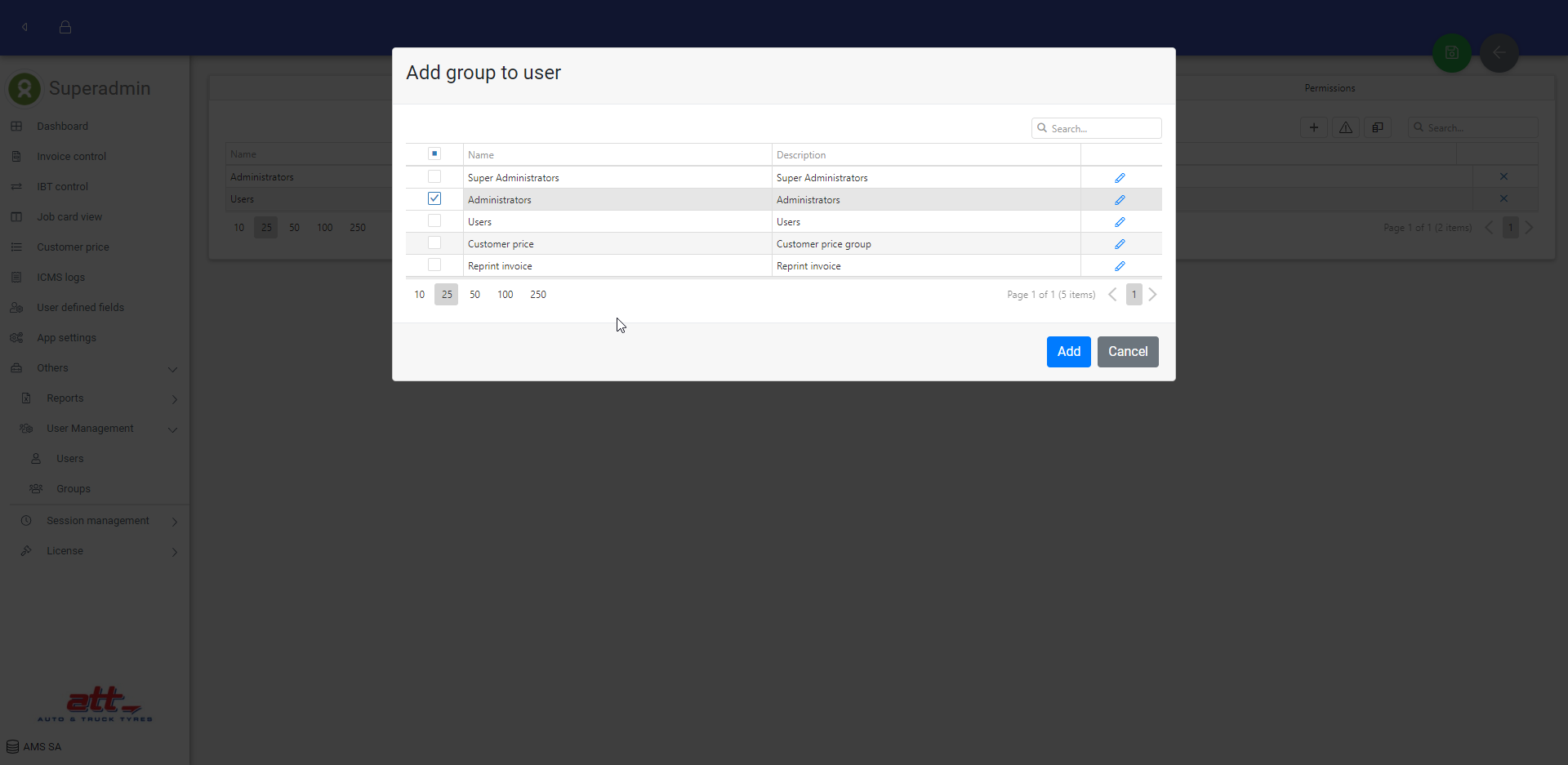Click the plus icon in Permissions toolbar

pyautogui.click(x=1313, y=127)
